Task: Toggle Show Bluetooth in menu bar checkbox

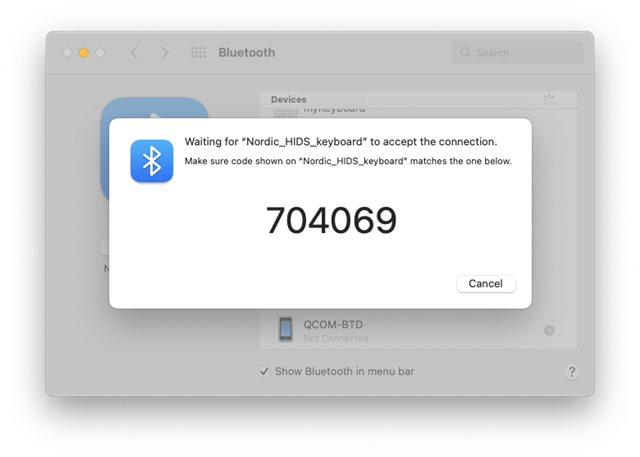Action: click(x=264, y=371)
